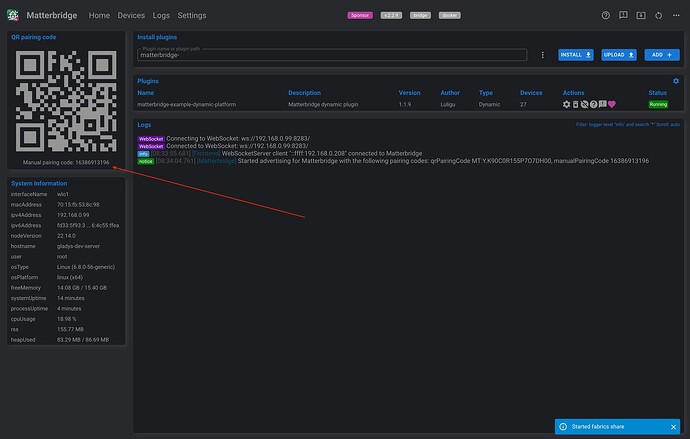Click the freeMemory value
This screenshot has height=439, width=690.
(x=82, y=288)
